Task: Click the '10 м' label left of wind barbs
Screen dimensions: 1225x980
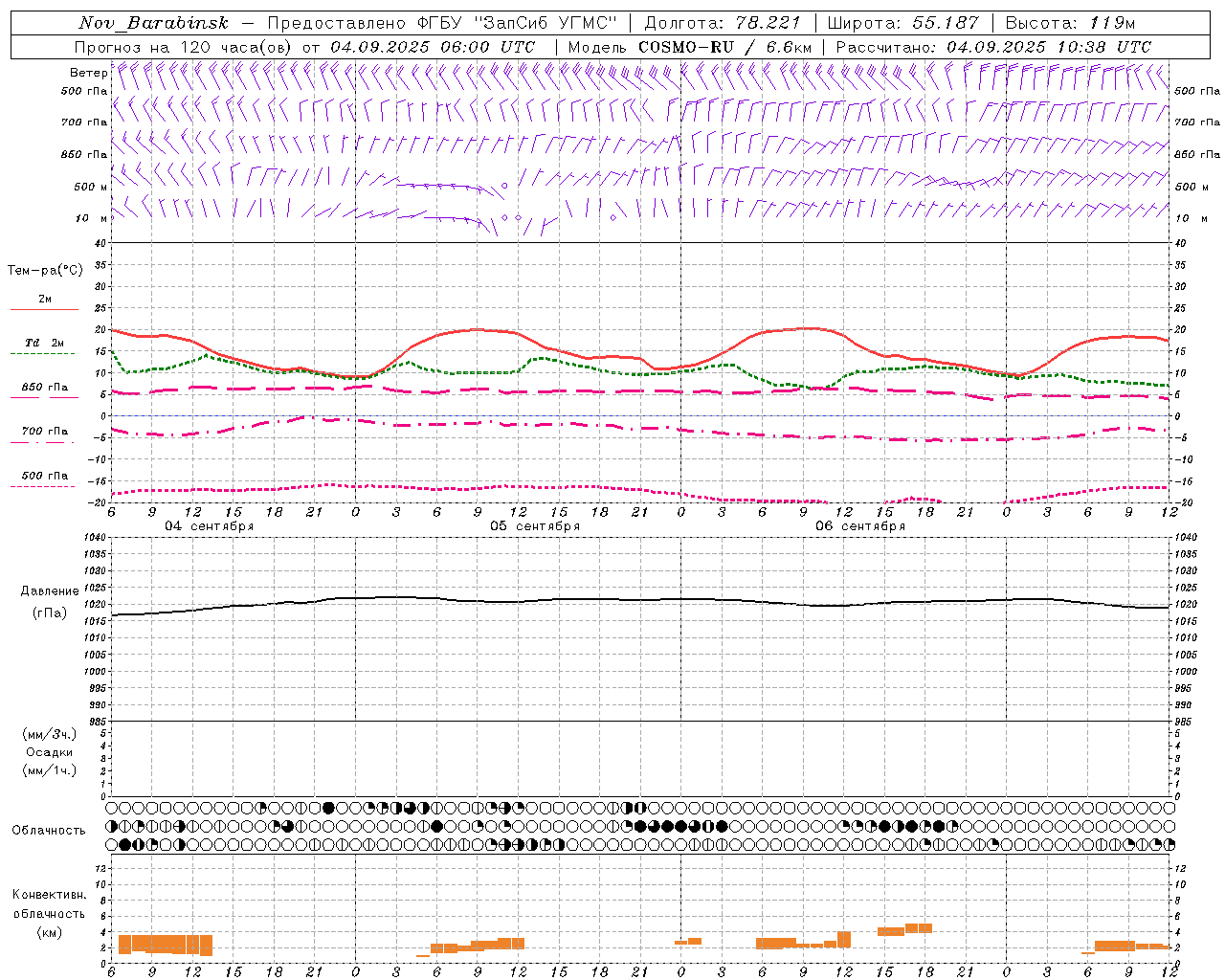Action: point(91,218)
